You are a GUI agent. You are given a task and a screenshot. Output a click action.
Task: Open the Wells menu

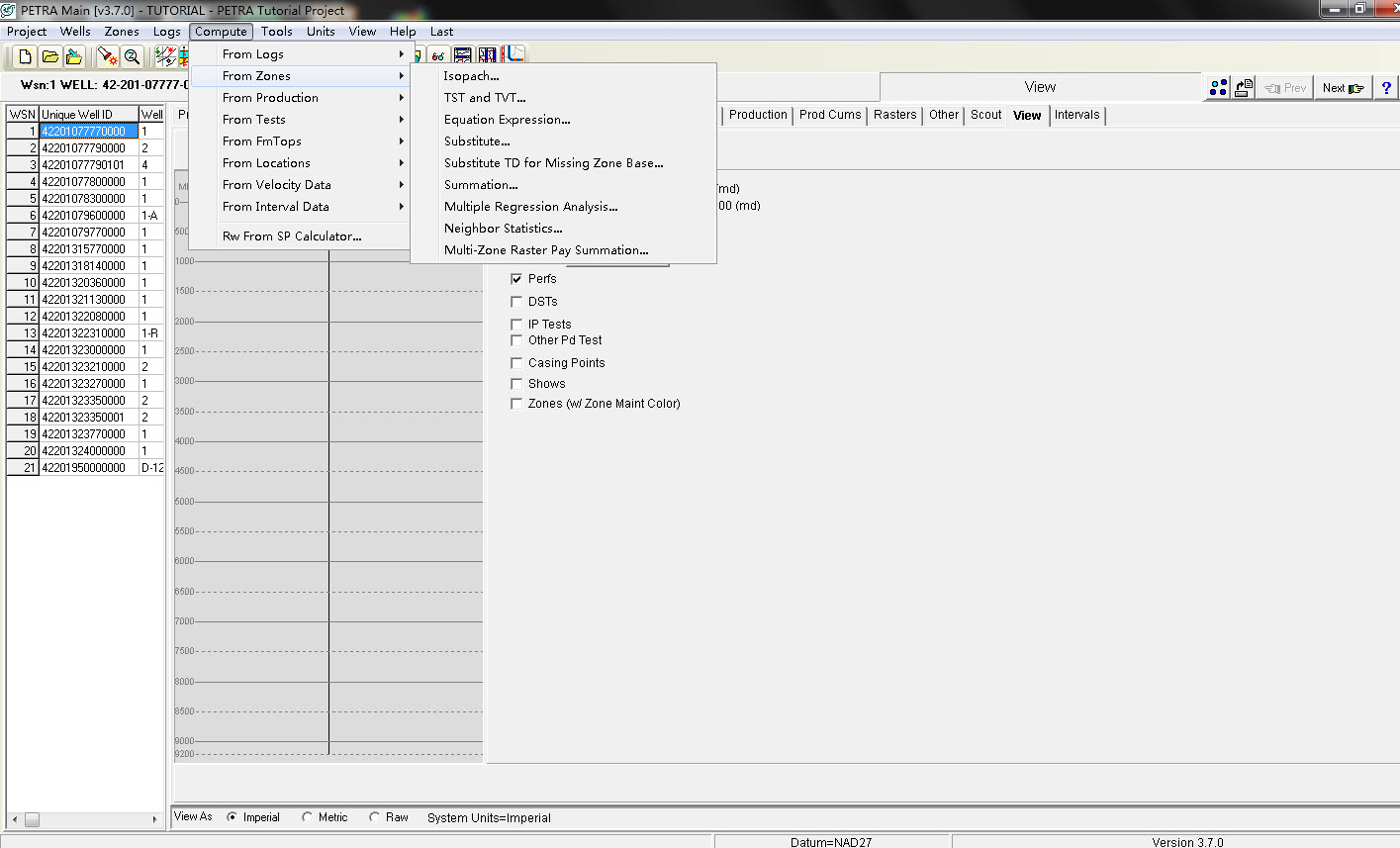pos(75,32)
